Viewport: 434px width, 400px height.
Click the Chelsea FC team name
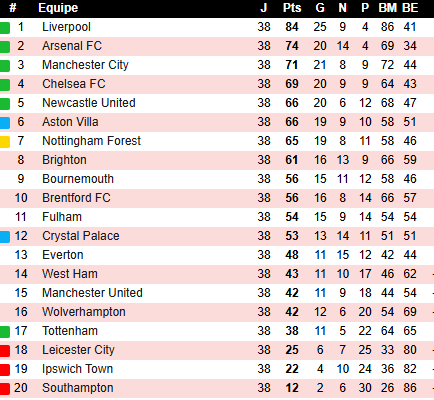(x=74, y=84)
